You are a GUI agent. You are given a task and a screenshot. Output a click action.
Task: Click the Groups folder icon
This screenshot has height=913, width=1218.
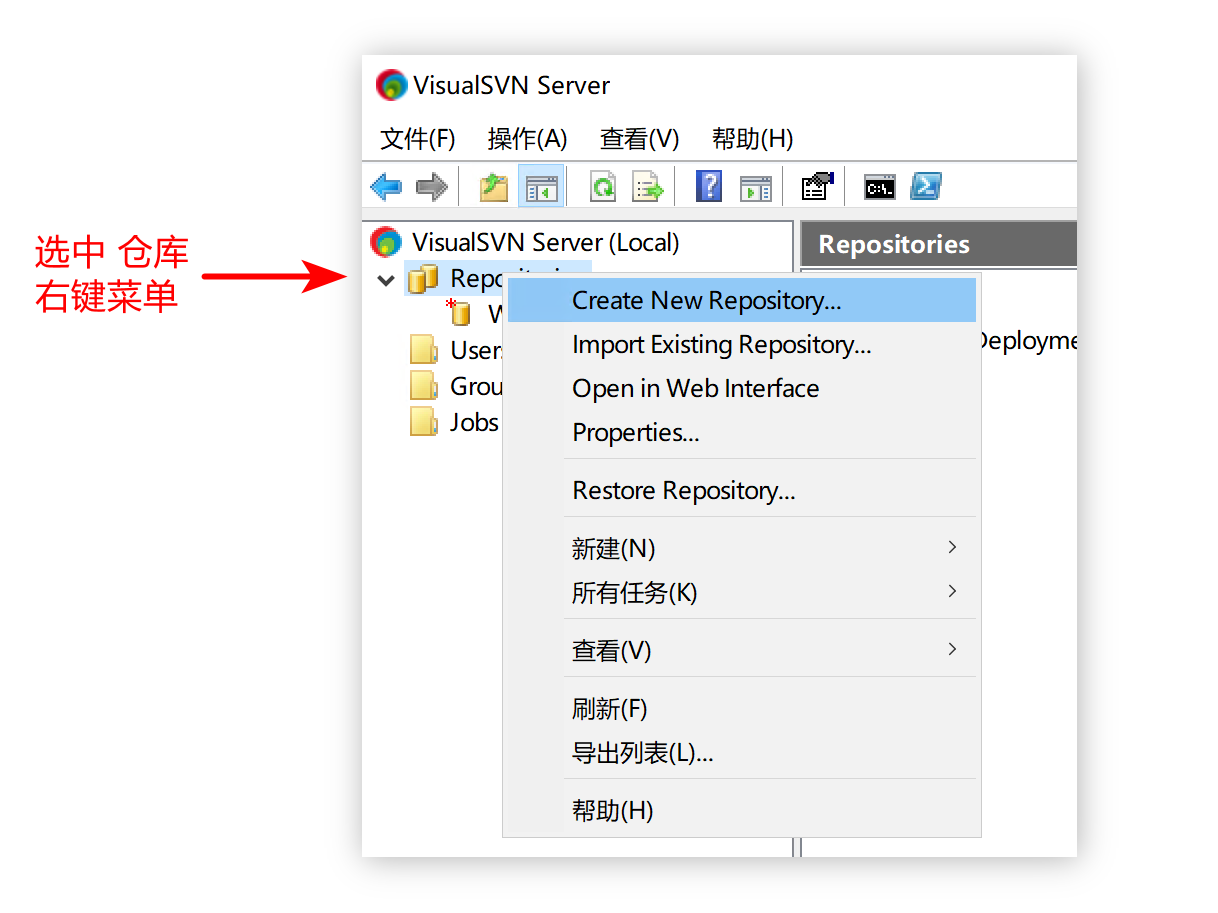(x=424, y=386)
